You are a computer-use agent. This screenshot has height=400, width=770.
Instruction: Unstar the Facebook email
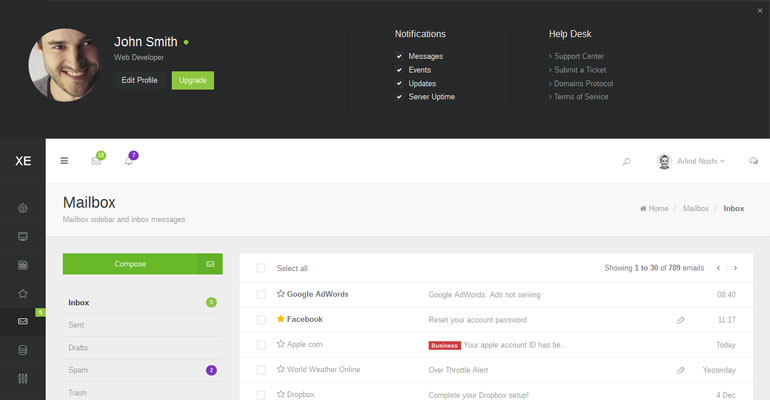[x=281, y=319]
